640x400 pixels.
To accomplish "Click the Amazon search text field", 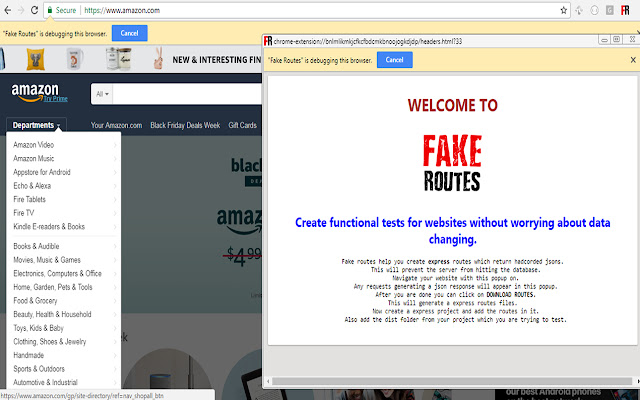I will click(x=187, y=94).
